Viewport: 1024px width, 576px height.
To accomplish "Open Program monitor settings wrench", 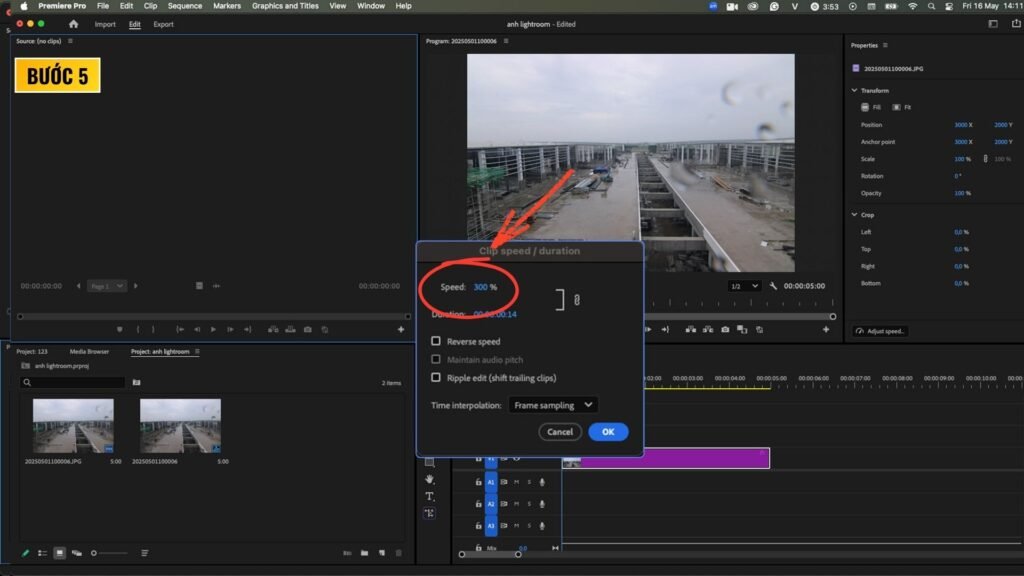I will click(773, 286).
